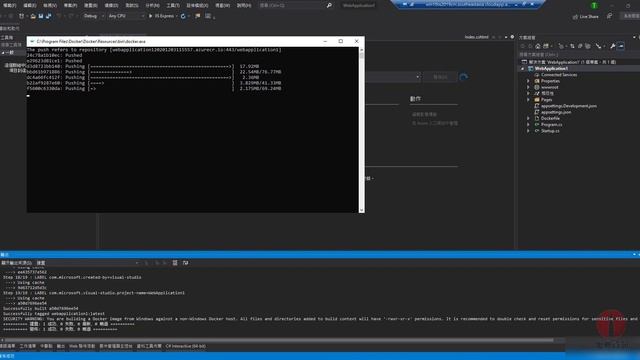Screen dimensions: 640x360
Task: Click the Save icon in toolbar
Action: pos(41,16)
